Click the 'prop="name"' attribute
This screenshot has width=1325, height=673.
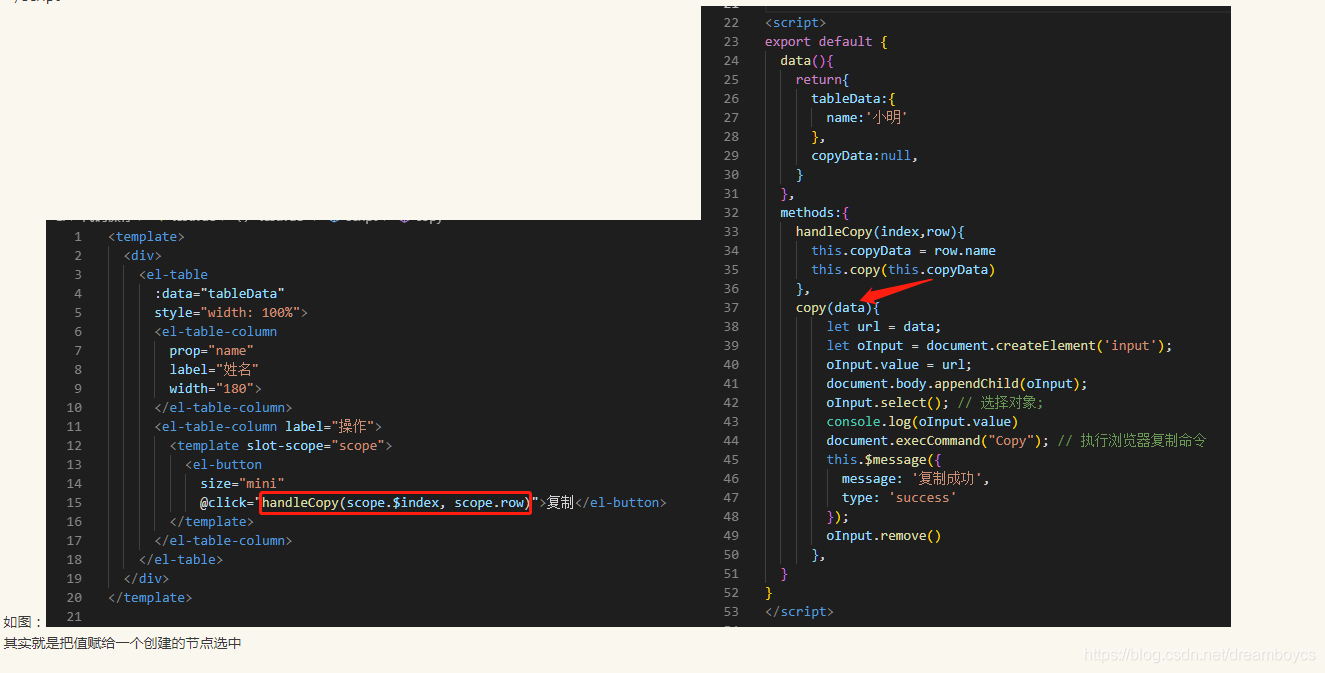pos(211,351)
